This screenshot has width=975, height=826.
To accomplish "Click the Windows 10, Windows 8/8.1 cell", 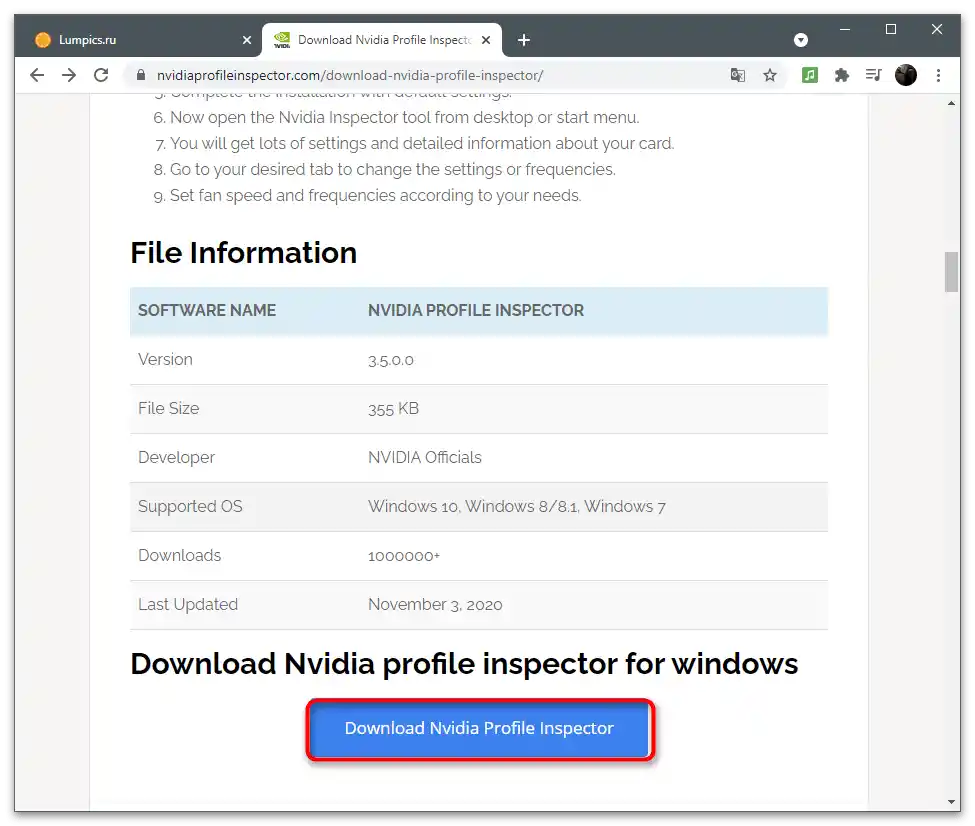I will [x=517, y=506].
